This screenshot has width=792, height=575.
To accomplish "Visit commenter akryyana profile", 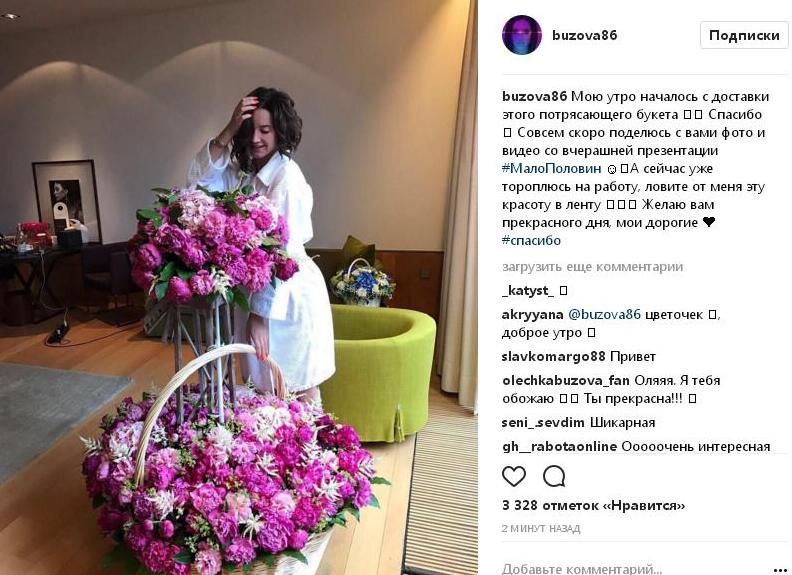I will click(x=532, y=314).
